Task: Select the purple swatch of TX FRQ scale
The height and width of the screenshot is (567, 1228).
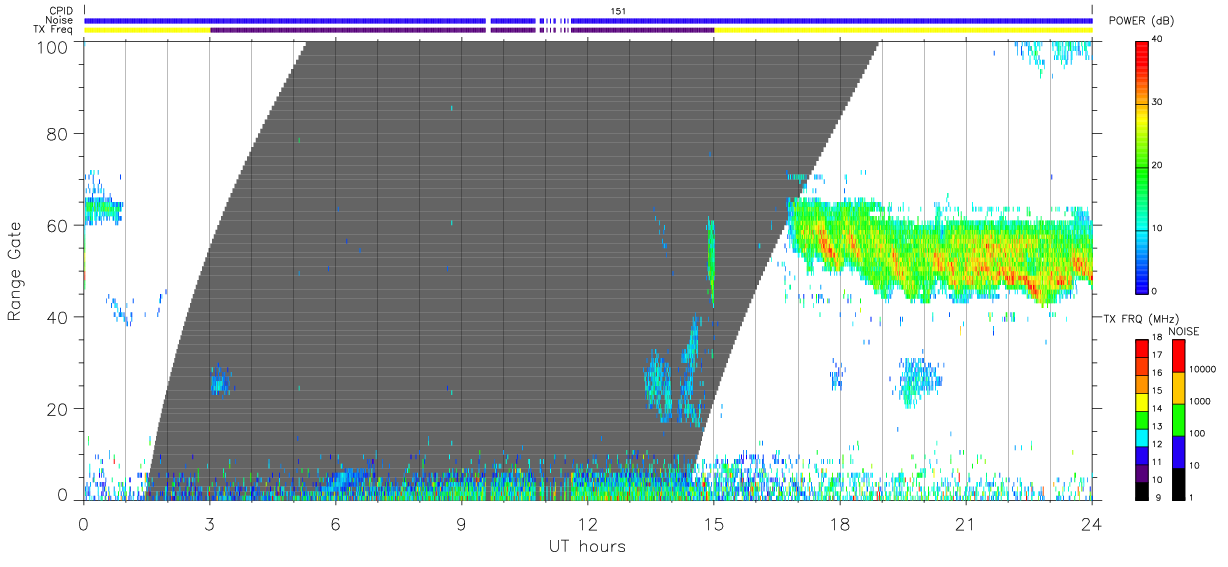Action: click(1142, 471)
